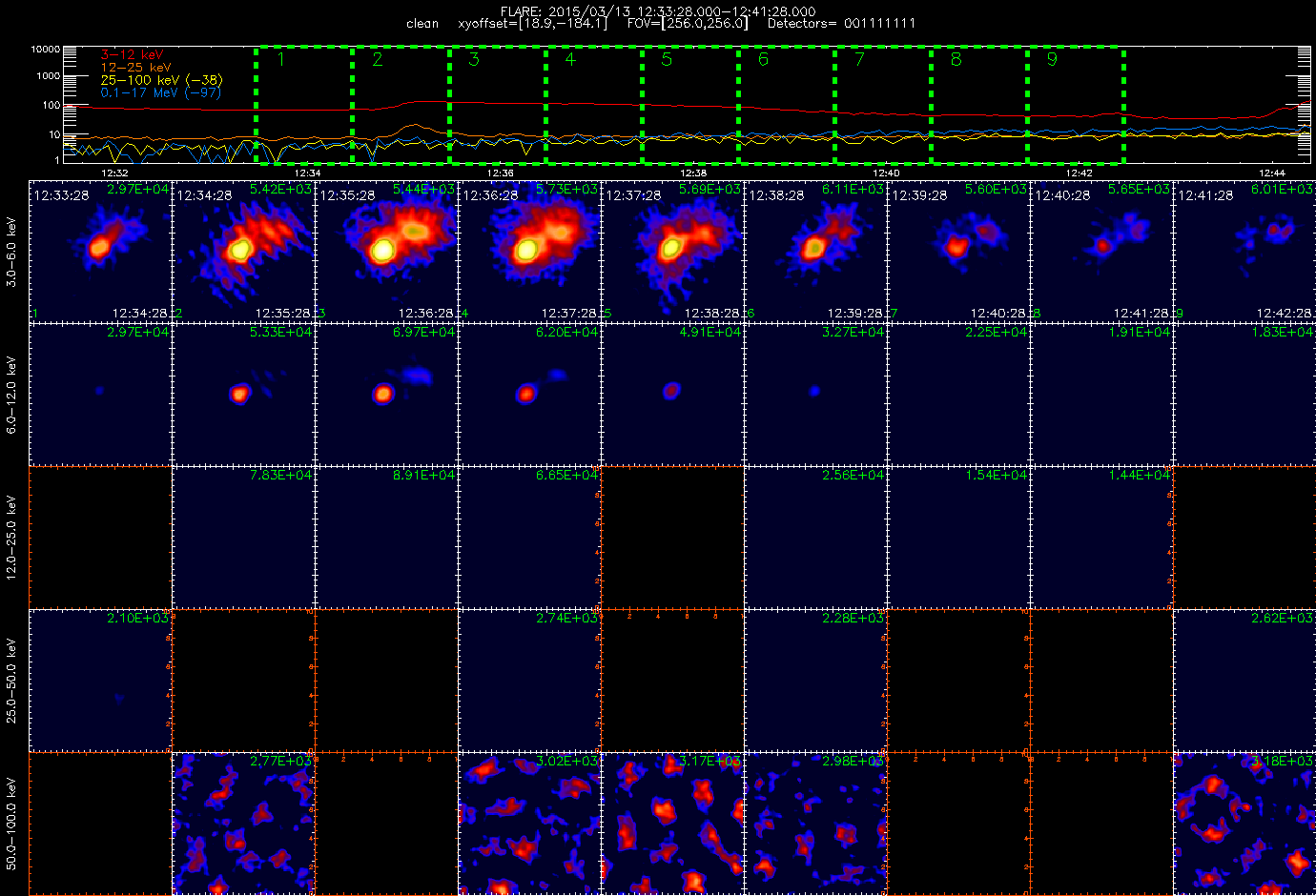Click the '6.11E+03' peak value label
This screenshot has width=1316, height=896.
coord(853,189)
